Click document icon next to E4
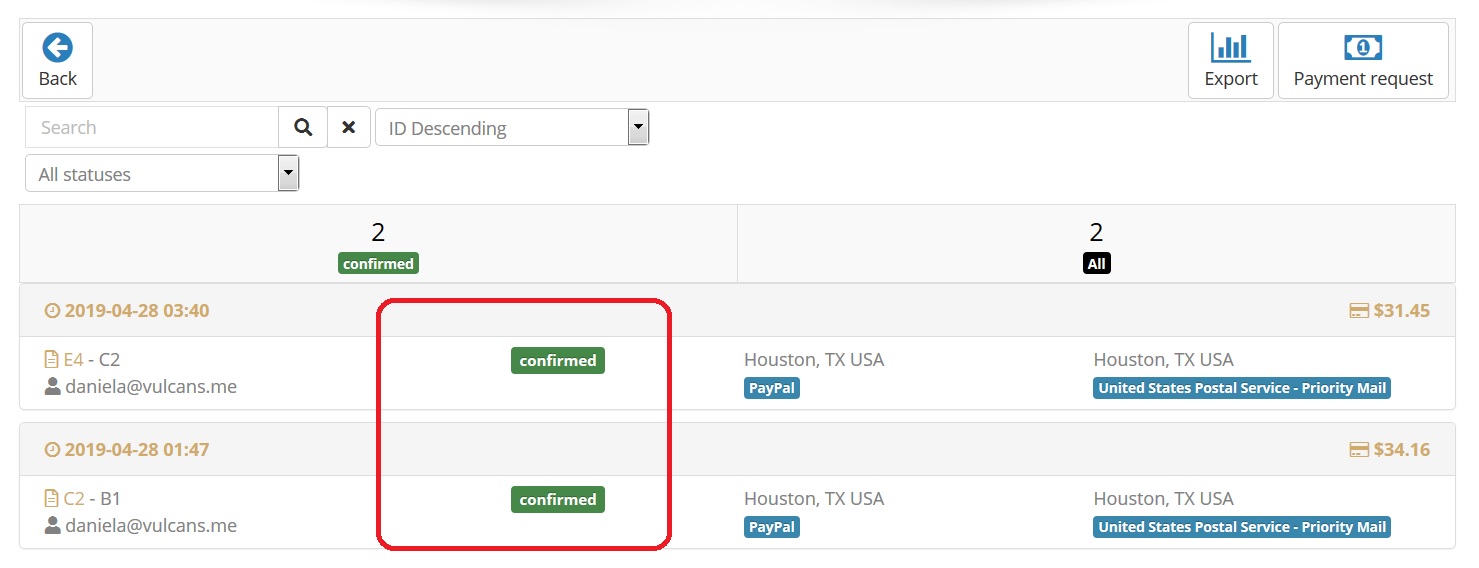Image resolution: width=1479 pixels, height=568 pixels. (x=52, y=360)
